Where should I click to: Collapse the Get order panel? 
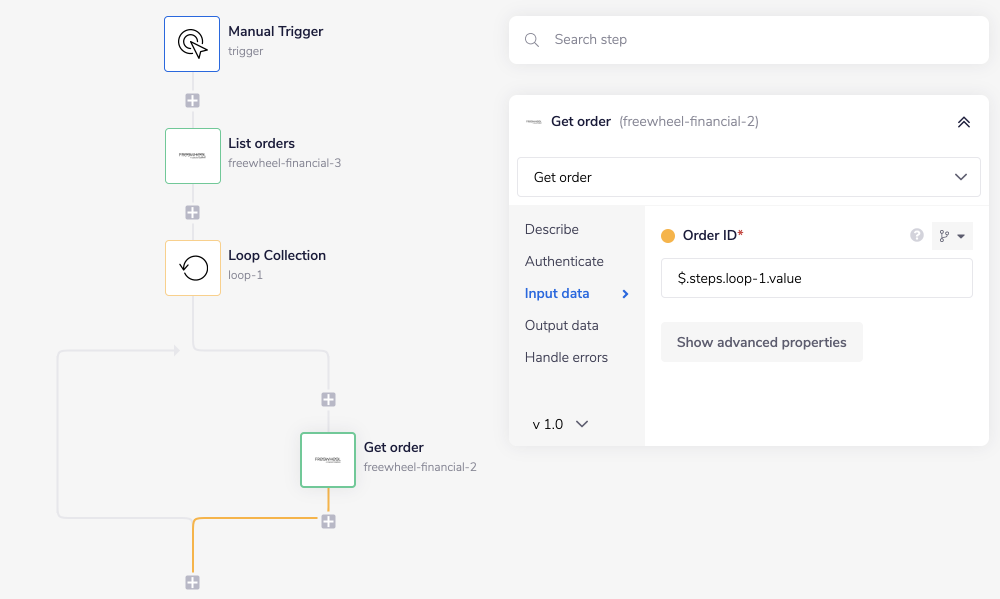[x=963, y=121]
